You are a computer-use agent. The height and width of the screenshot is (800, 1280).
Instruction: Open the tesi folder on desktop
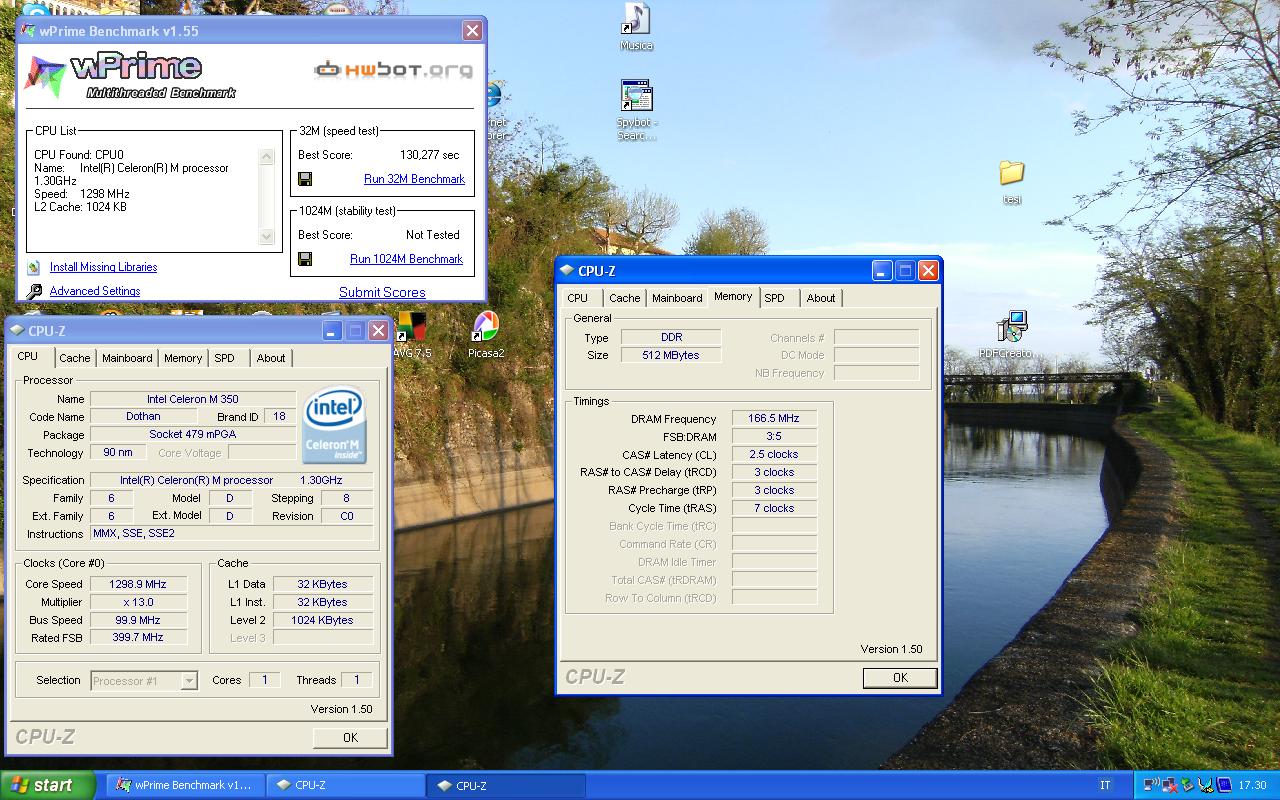tap(1012, 181)
